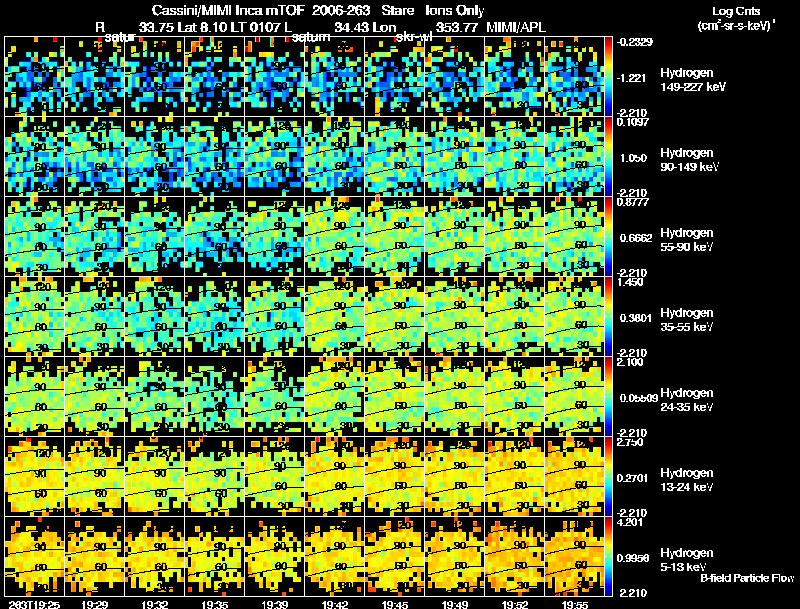Click the '-1.221' color scale value
Image resolution: width=800 pixels, height=609 pixels.
coord(632,78)
